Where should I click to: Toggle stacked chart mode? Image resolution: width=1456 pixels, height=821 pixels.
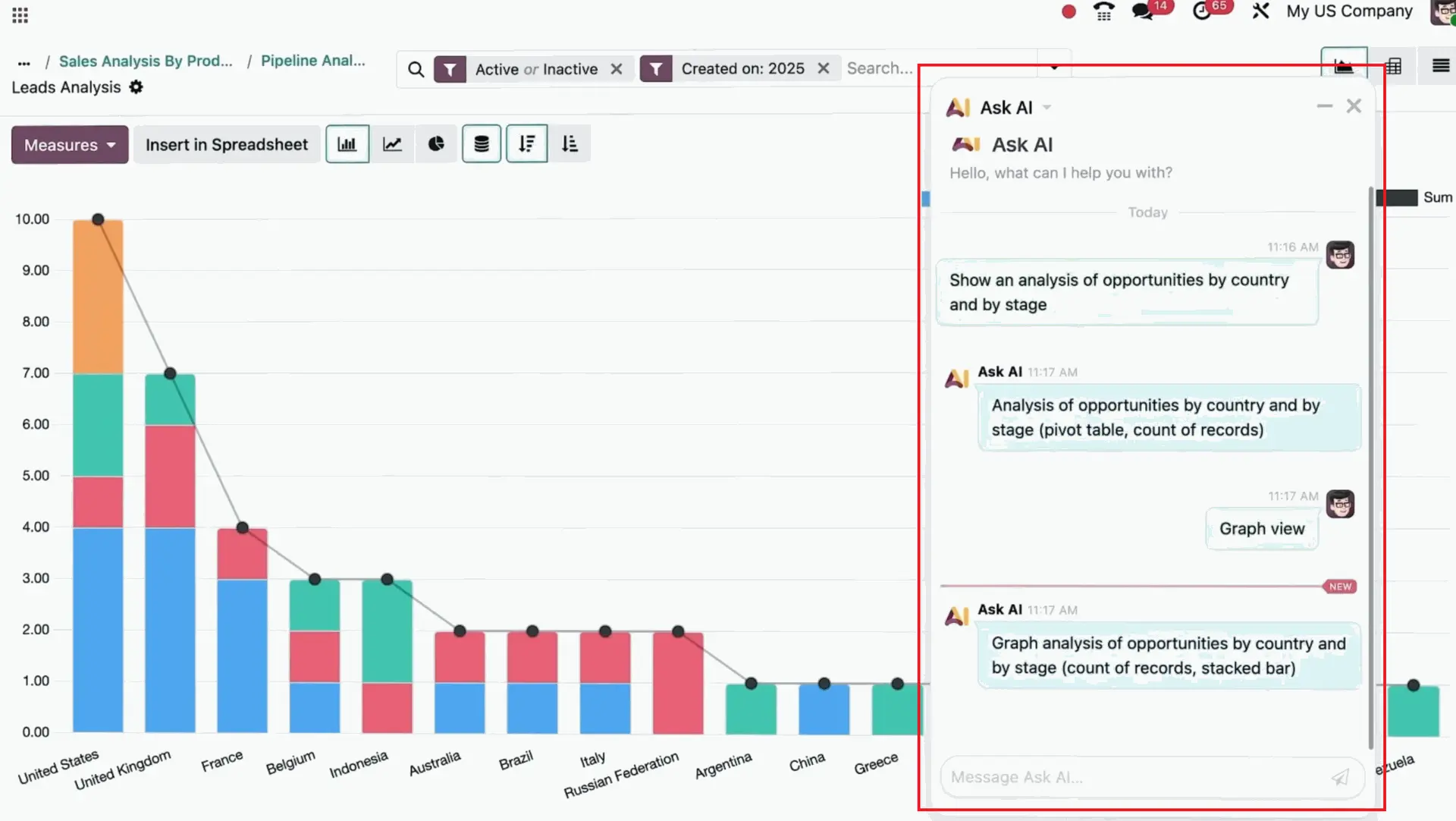(x=482, y=143)
